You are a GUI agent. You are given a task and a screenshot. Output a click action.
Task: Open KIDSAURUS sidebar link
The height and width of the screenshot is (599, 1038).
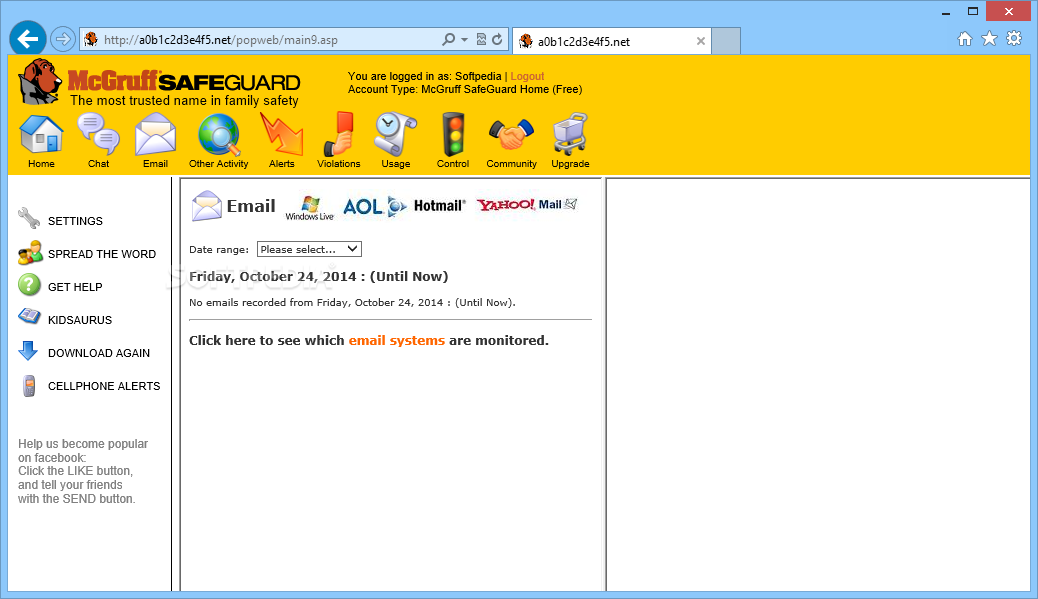(x=80, y=320)
